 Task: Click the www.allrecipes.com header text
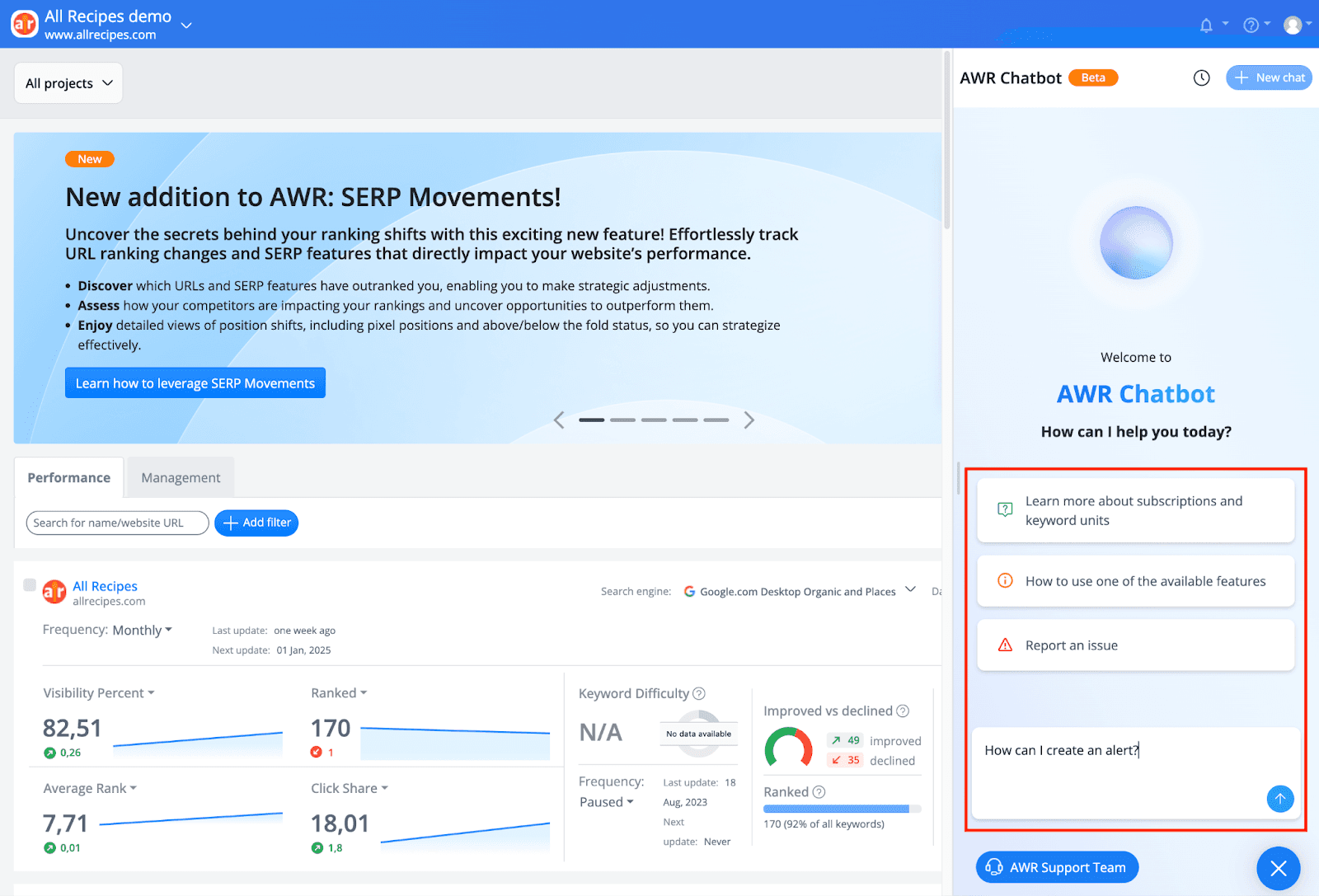coord(100,35)
